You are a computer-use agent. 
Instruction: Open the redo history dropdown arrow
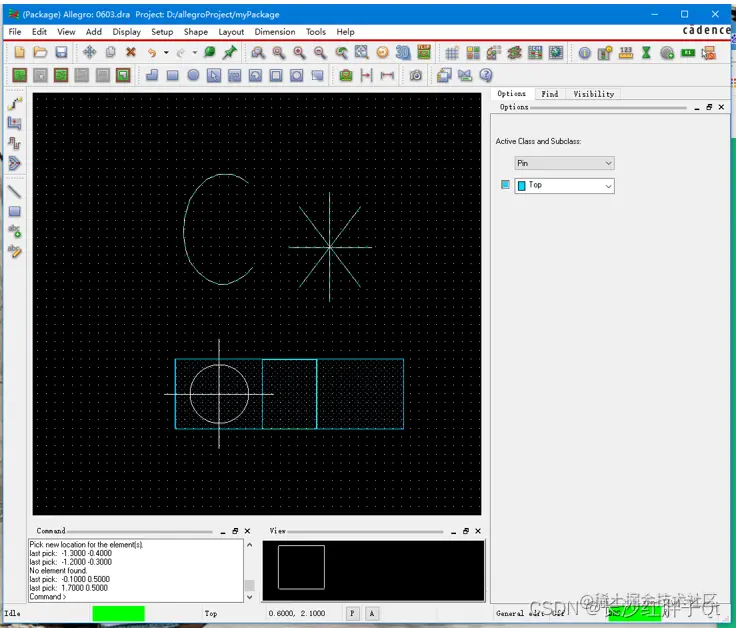194,53
